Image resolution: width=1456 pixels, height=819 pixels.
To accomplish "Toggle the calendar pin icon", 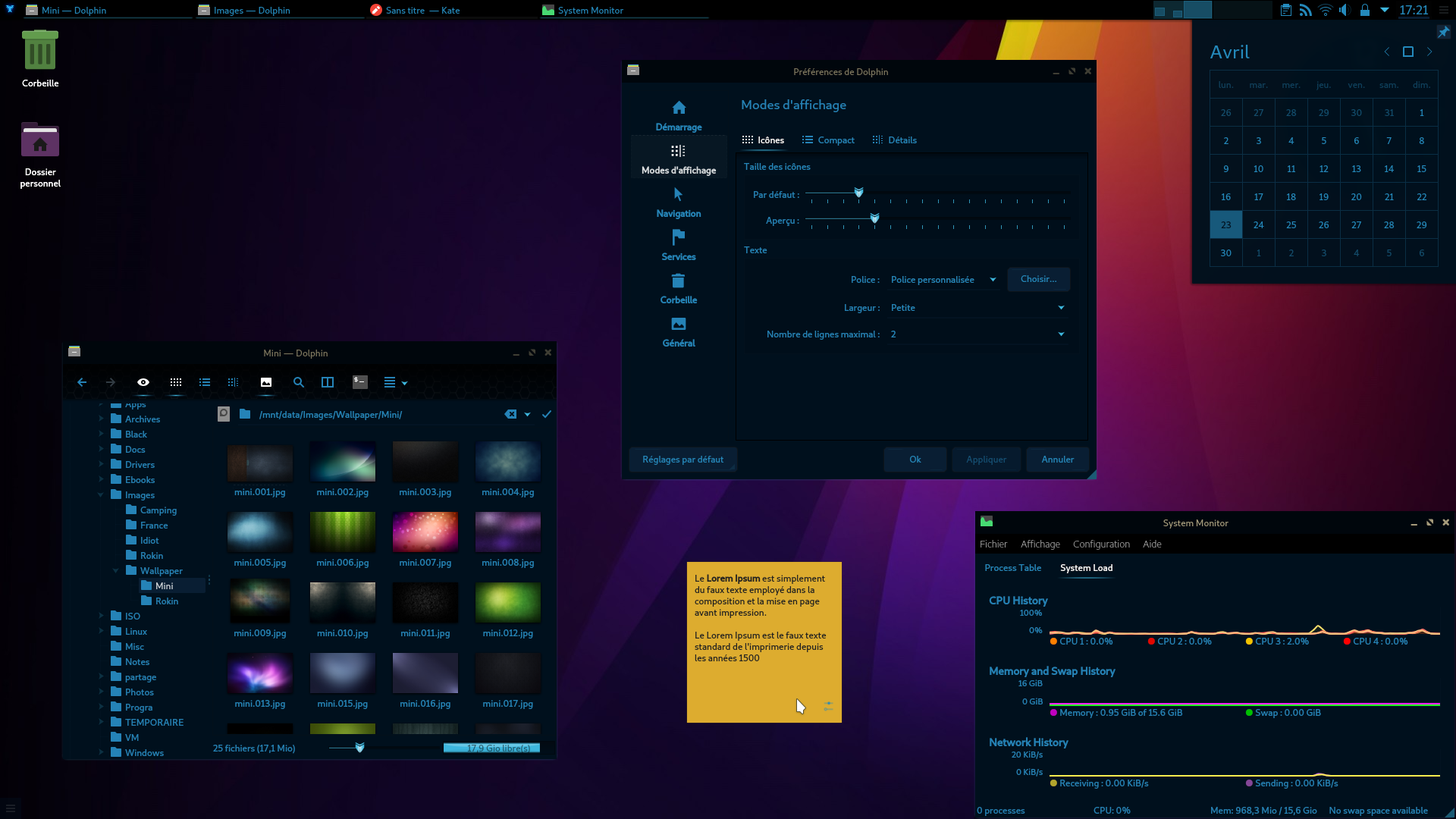I will 1443,32.
